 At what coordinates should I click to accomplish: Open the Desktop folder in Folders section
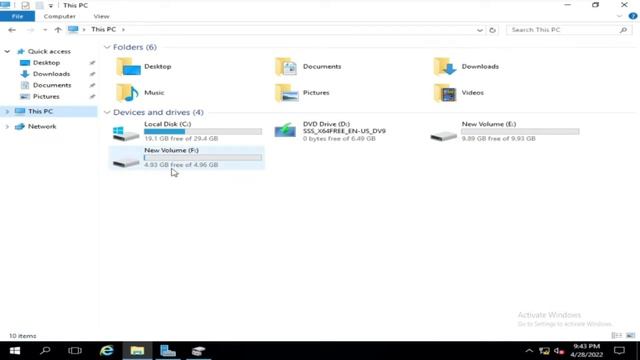tap(144, 67)
